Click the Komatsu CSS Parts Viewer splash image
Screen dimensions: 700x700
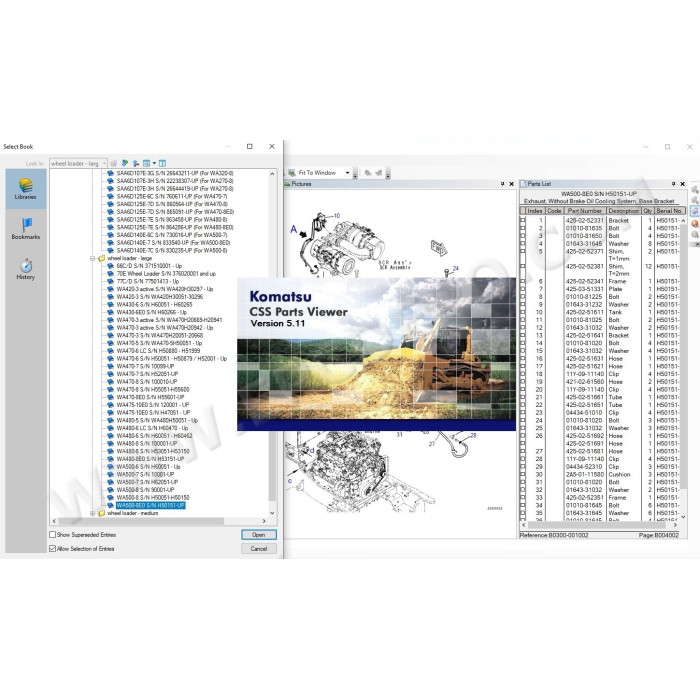tap(376, 354)
